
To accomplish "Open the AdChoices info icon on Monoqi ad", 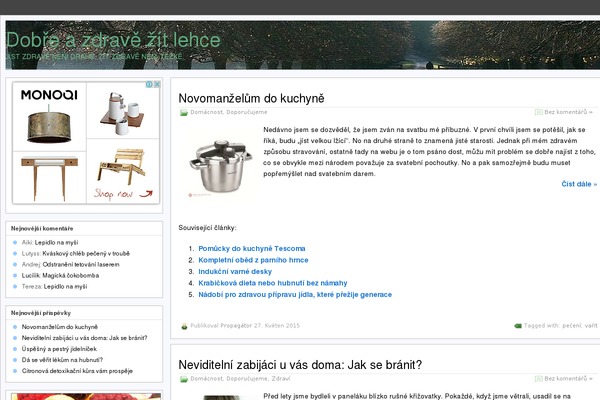I will point(149,84).
